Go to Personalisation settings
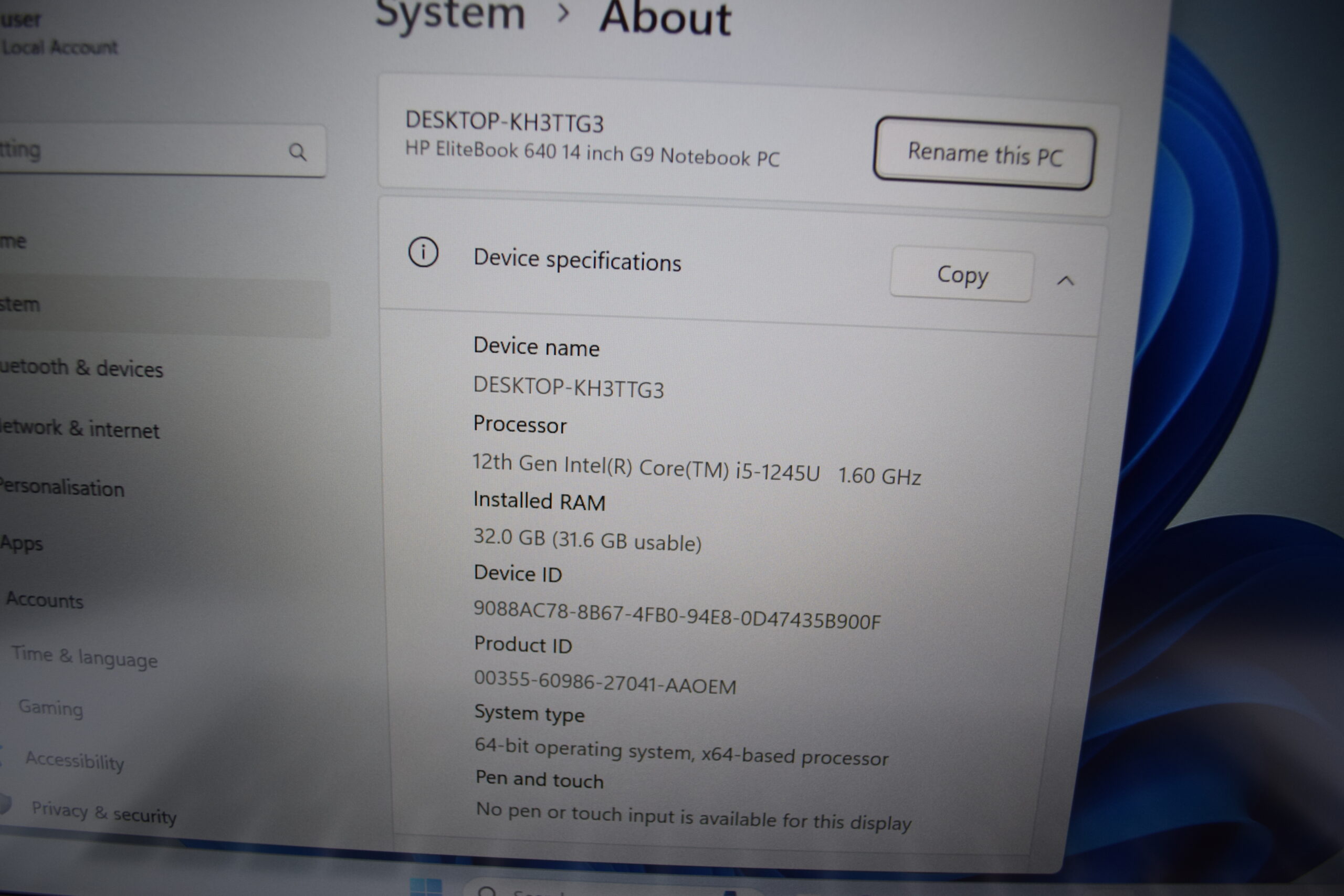Viewport: 1344px width, 896px height. point(62,488)
